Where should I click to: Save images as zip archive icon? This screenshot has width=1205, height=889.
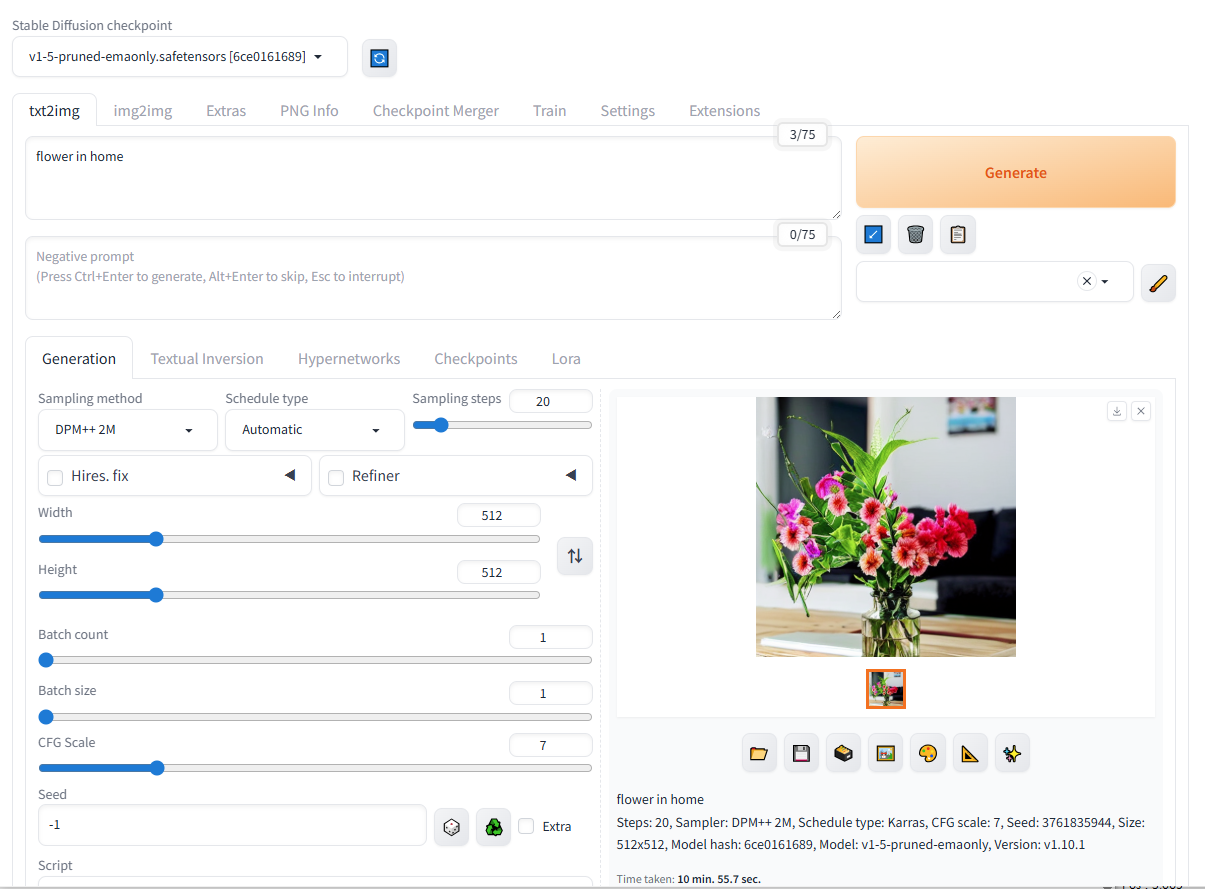[x=843, y=753]
